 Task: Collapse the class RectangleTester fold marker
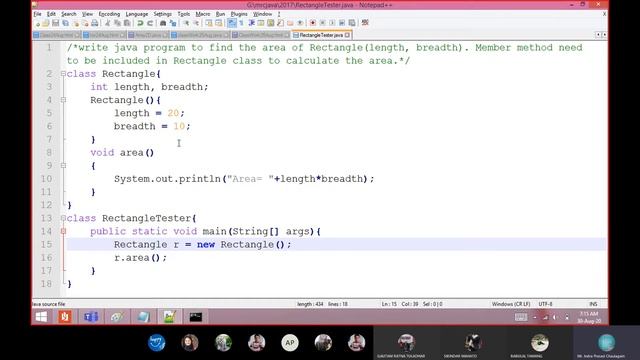[63, 218]
